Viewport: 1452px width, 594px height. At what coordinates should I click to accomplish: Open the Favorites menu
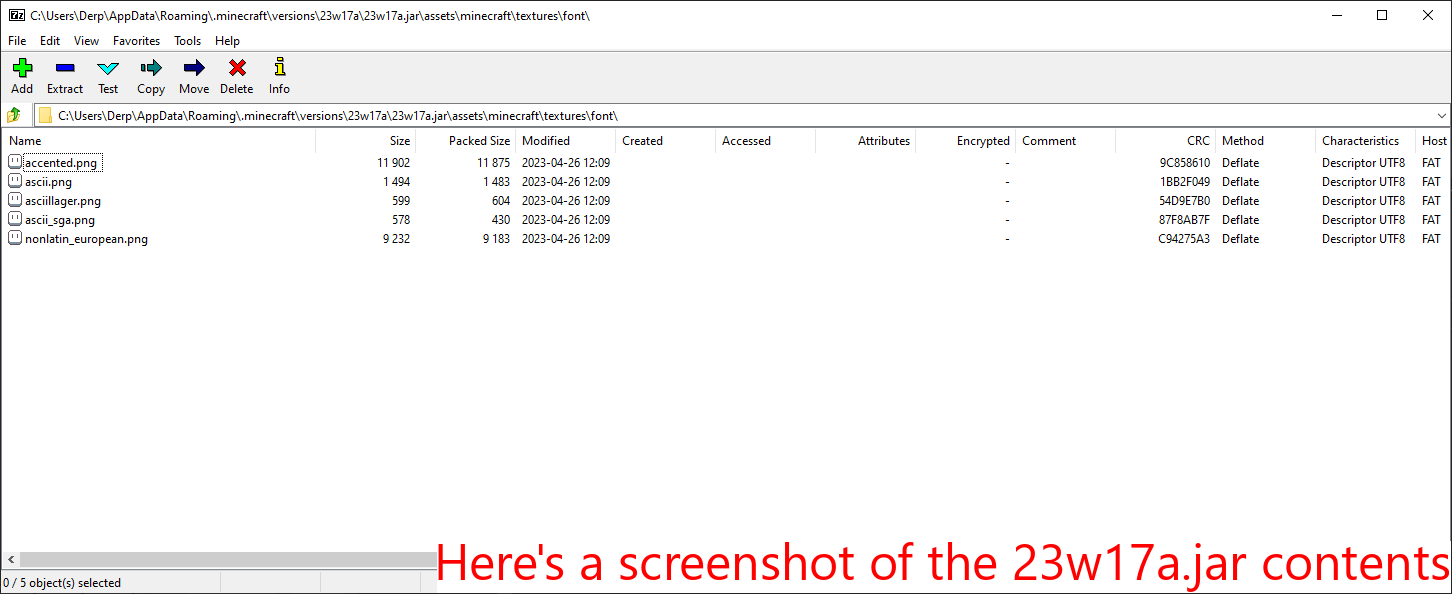(136, 41)
